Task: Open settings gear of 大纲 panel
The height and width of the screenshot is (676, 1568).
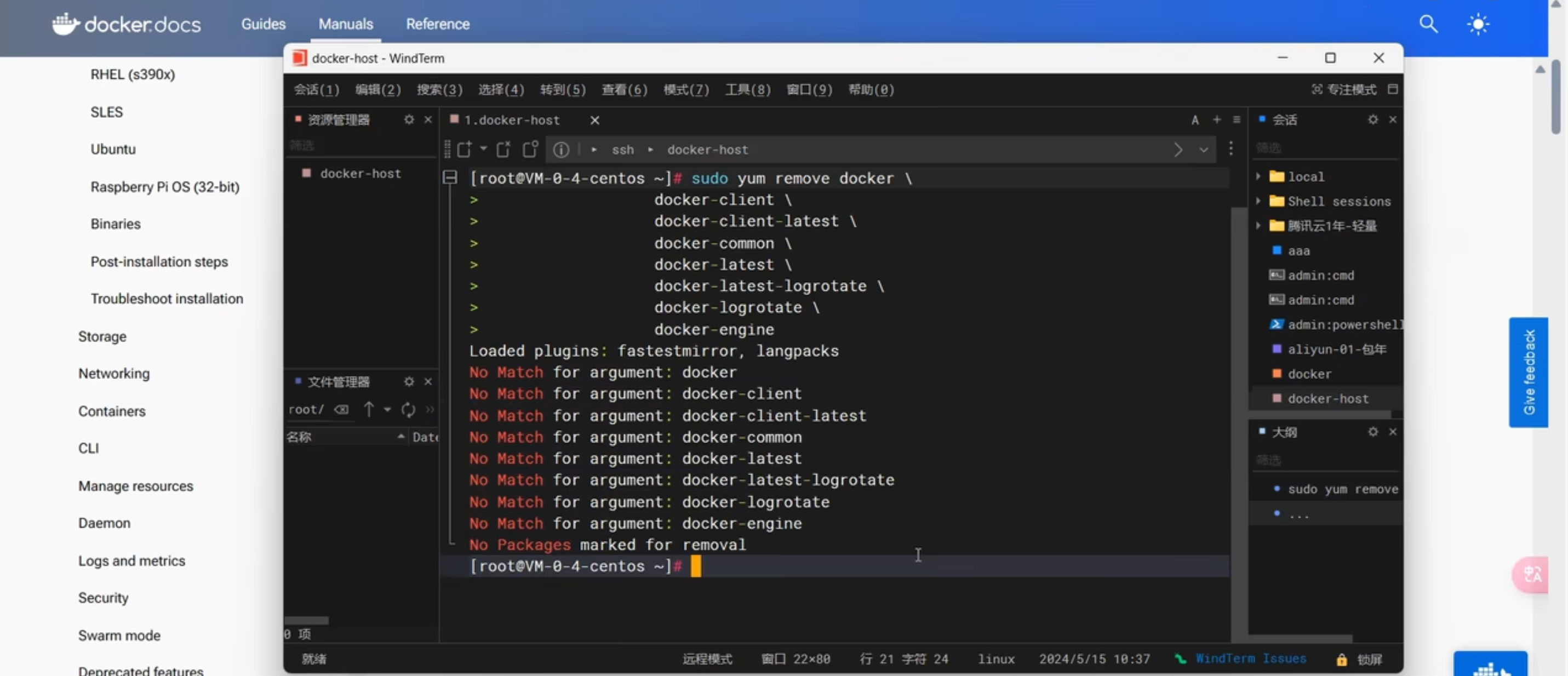Action: (1372, 432)
